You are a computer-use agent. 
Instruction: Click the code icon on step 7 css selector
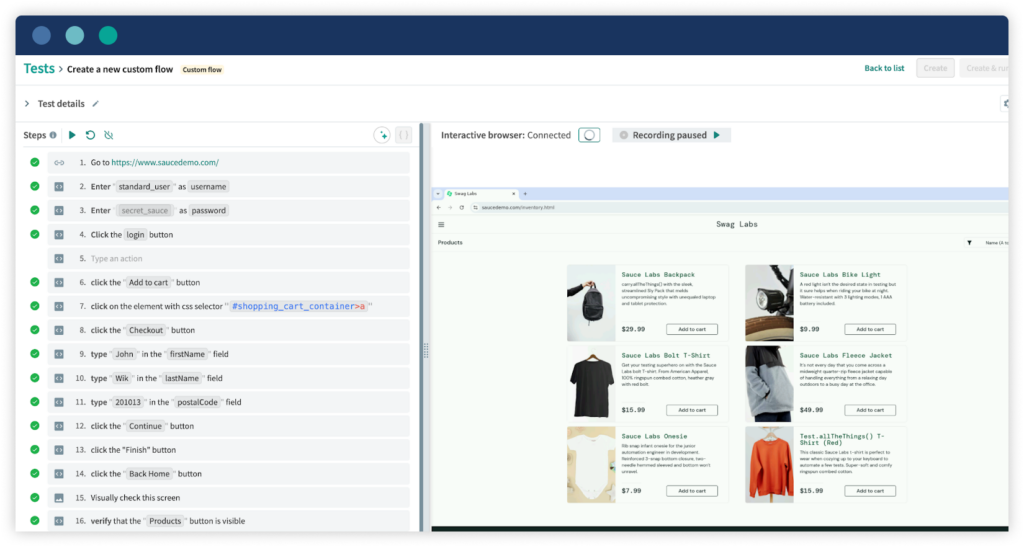tap(59, 306)
